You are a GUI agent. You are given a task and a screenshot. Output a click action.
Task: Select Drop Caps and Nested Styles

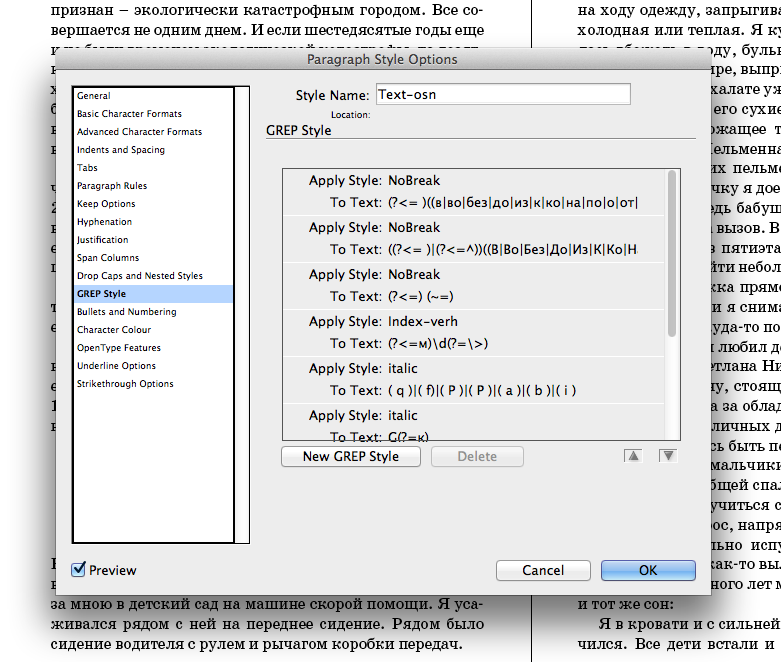139,276
